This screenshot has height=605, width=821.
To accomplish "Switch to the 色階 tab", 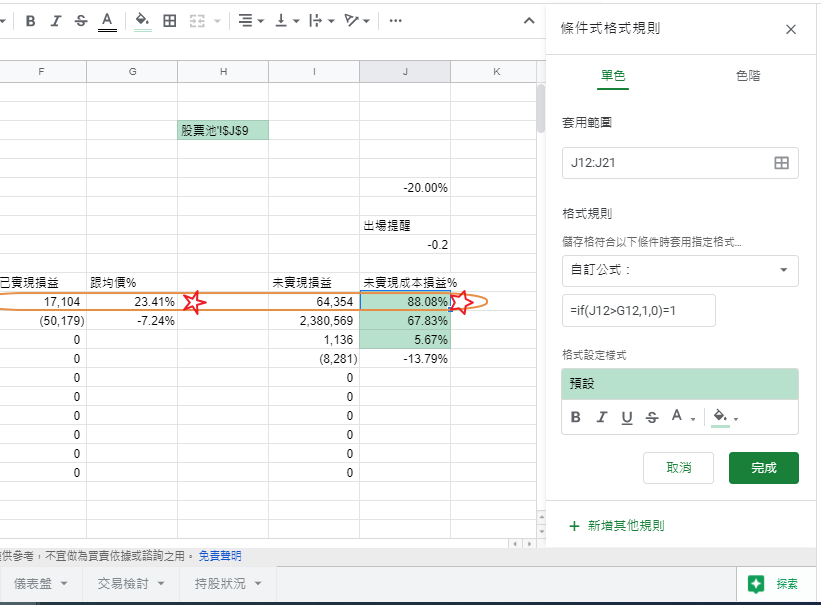I will pyautogui.click(x=747, y=76).
